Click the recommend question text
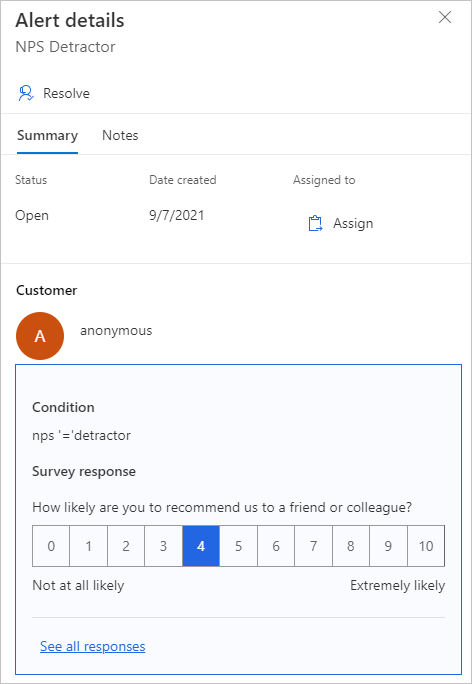The width and height of the screenshot is (472, 684). point(222,508)
